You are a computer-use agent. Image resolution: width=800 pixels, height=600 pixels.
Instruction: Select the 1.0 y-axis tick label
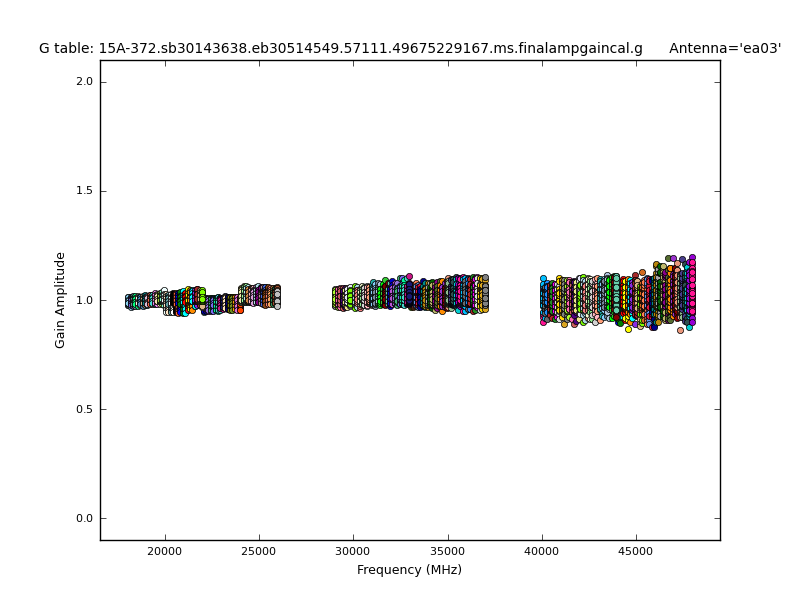click(85, 300)
